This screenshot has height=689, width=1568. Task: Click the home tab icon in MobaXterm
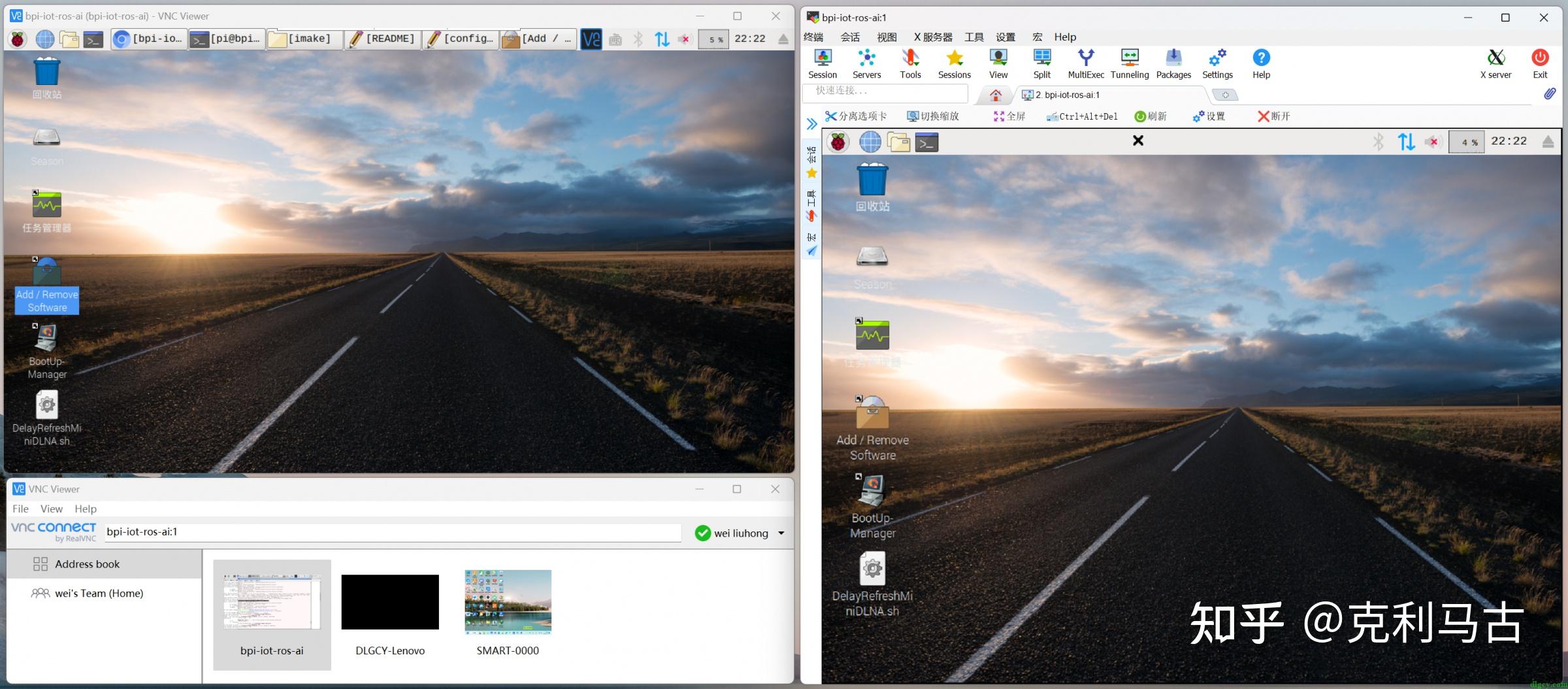(x=995, y=95)
